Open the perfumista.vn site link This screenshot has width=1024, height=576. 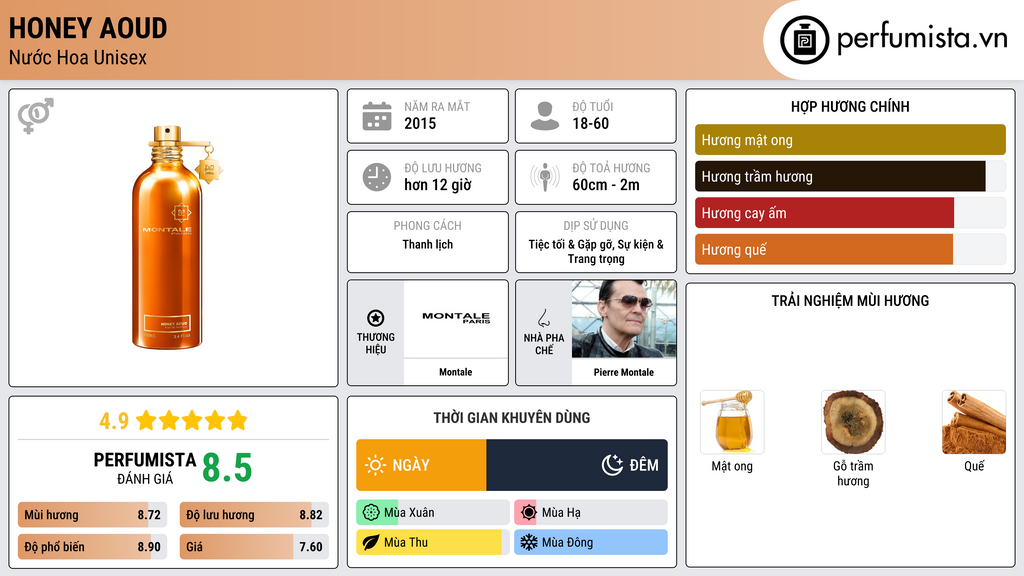(922, 39)
